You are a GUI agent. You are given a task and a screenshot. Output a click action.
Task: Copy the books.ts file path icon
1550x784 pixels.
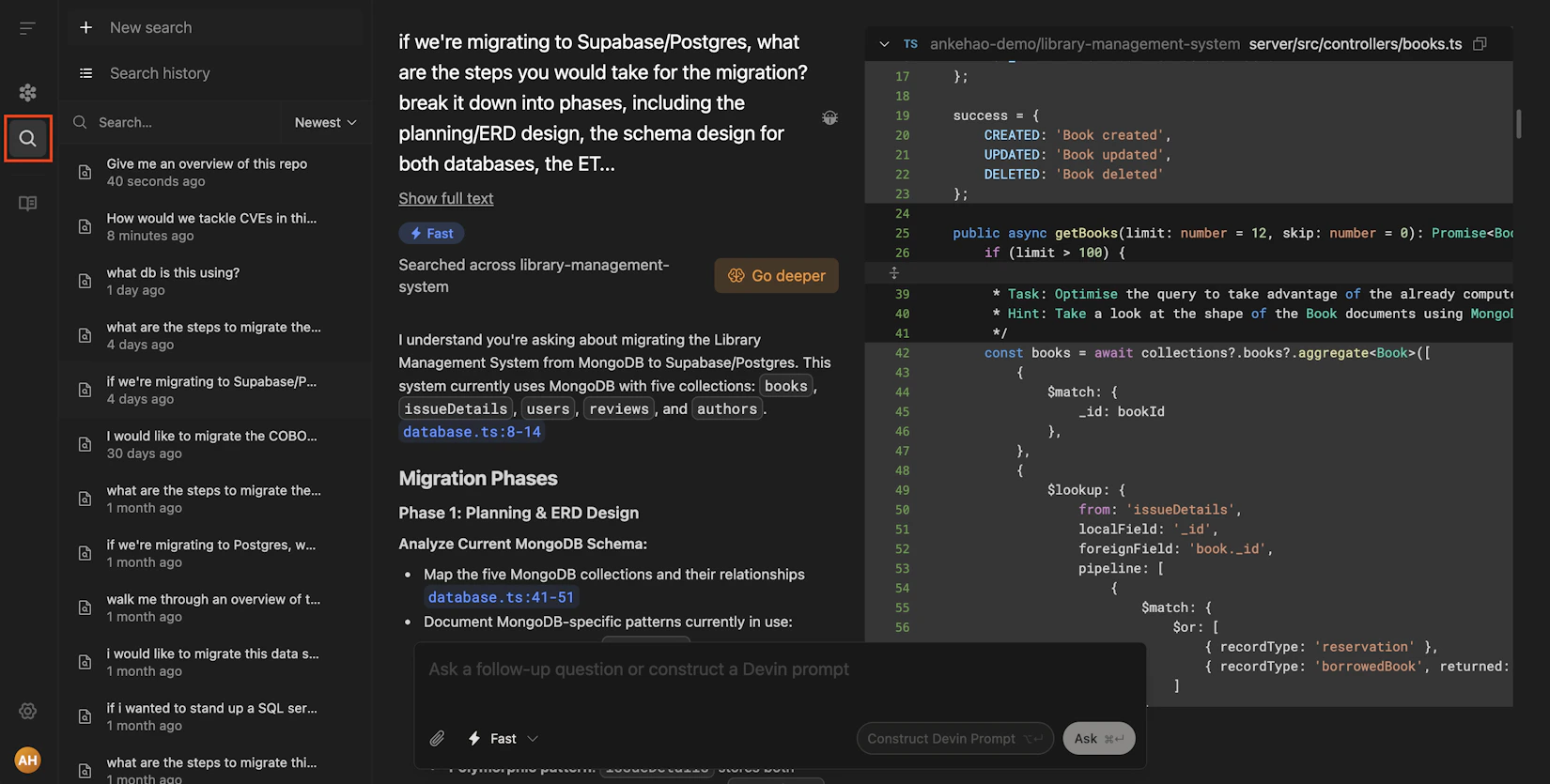click(1480, 44)
